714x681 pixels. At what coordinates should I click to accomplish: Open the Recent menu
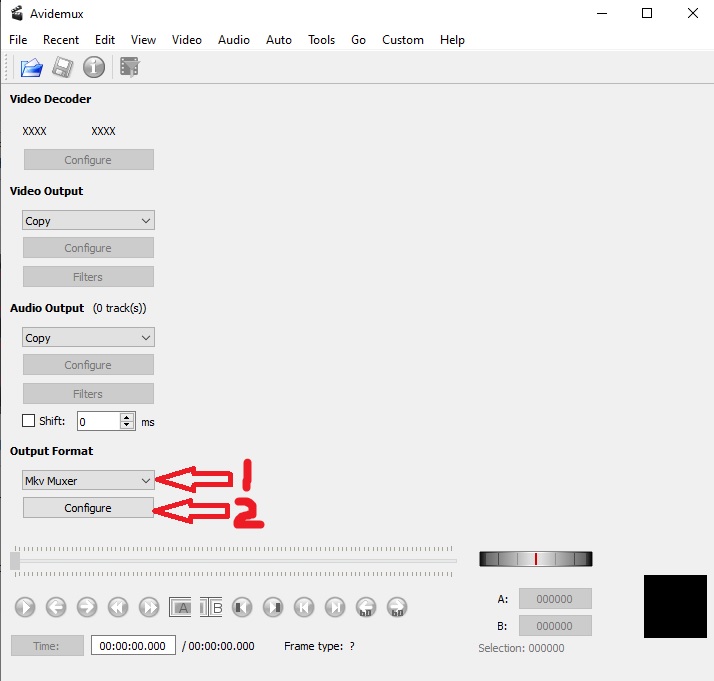pyautogui.click(x=61, y=40)
